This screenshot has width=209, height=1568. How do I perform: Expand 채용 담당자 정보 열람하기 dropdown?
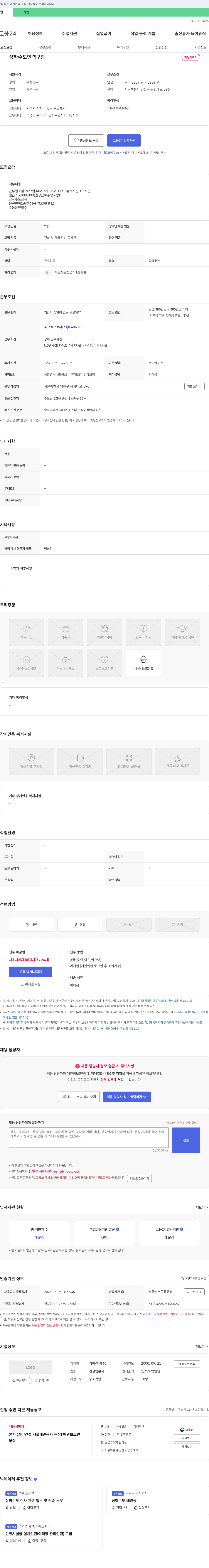(127, 1096)
